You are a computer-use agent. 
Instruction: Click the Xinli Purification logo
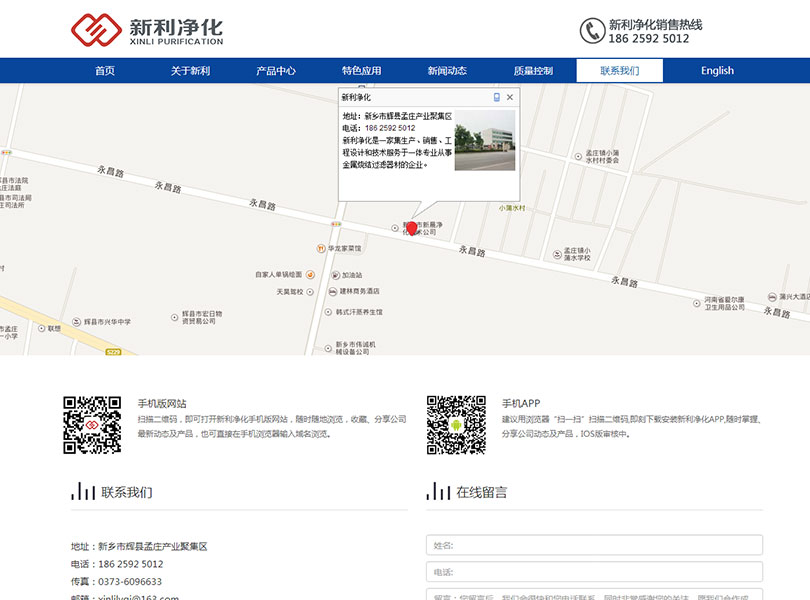pos(150,27)
